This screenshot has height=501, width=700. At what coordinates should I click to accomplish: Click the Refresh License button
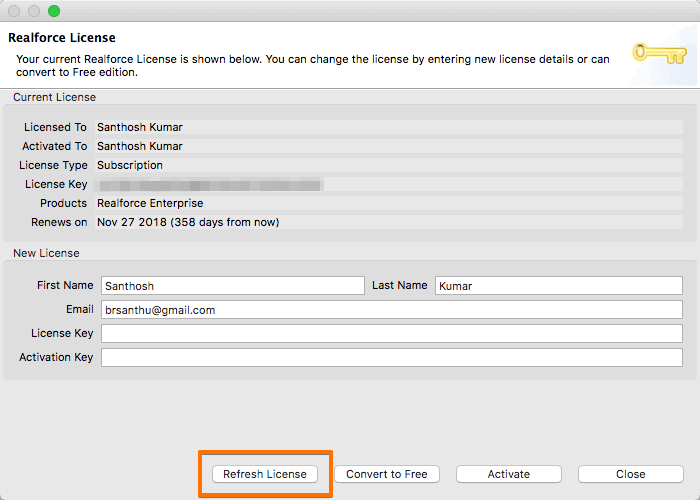(265, 474)
